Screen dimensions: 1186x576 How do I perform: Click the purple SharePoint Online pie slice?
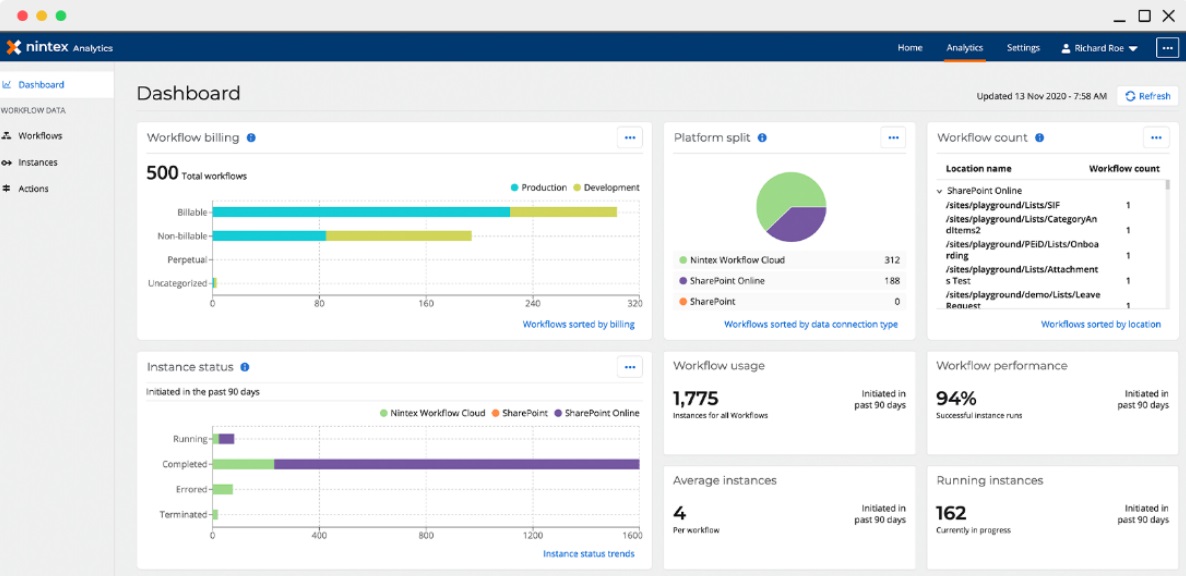tap(798, 225)
